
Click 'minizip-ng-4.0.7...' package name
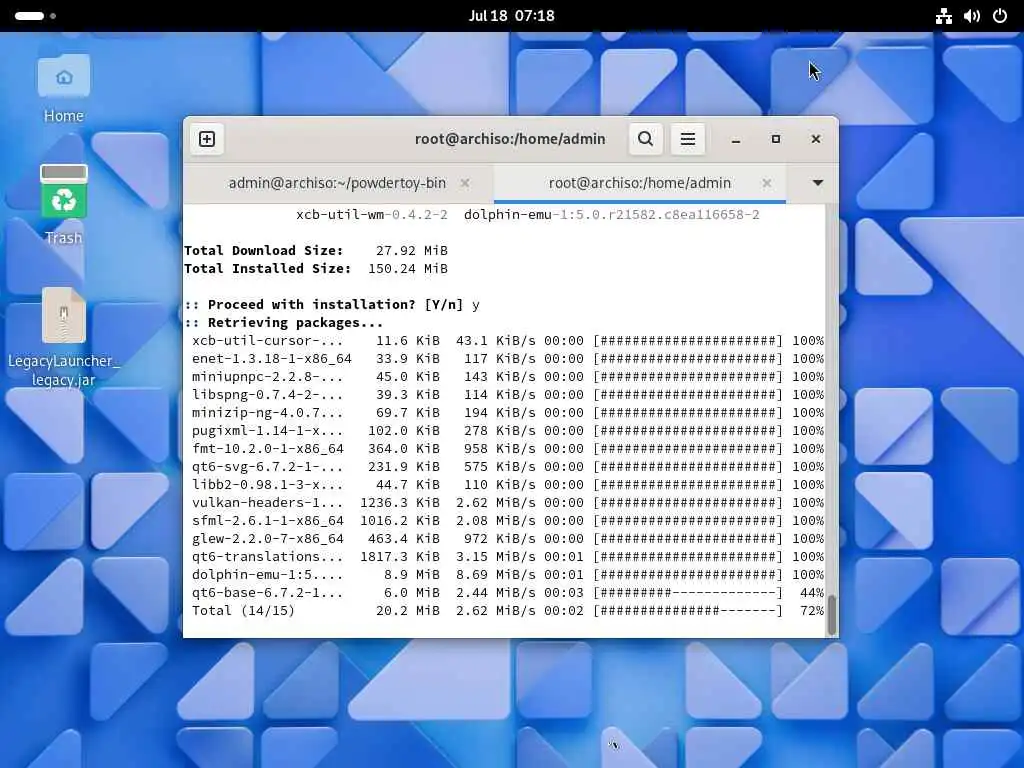pyautogui.click(x=268, y=413)
